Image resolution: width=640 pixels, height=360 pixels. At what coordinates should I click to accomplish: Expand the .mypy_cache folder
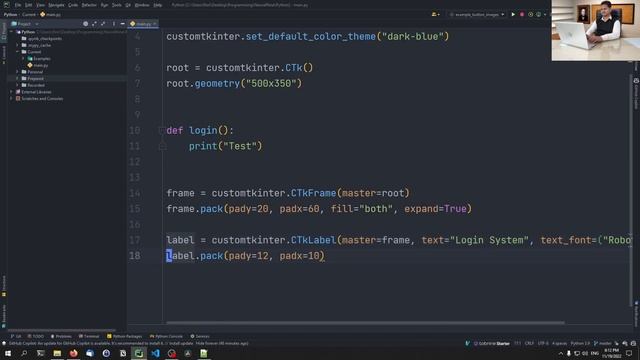pos(18,45)
